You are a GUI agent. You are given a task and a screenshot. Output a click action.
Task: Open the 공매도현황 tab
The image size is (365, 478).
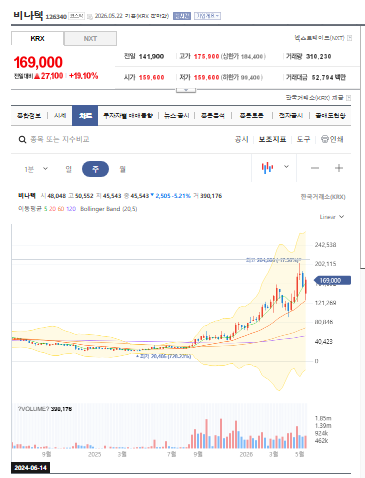[x=330, y=115]
